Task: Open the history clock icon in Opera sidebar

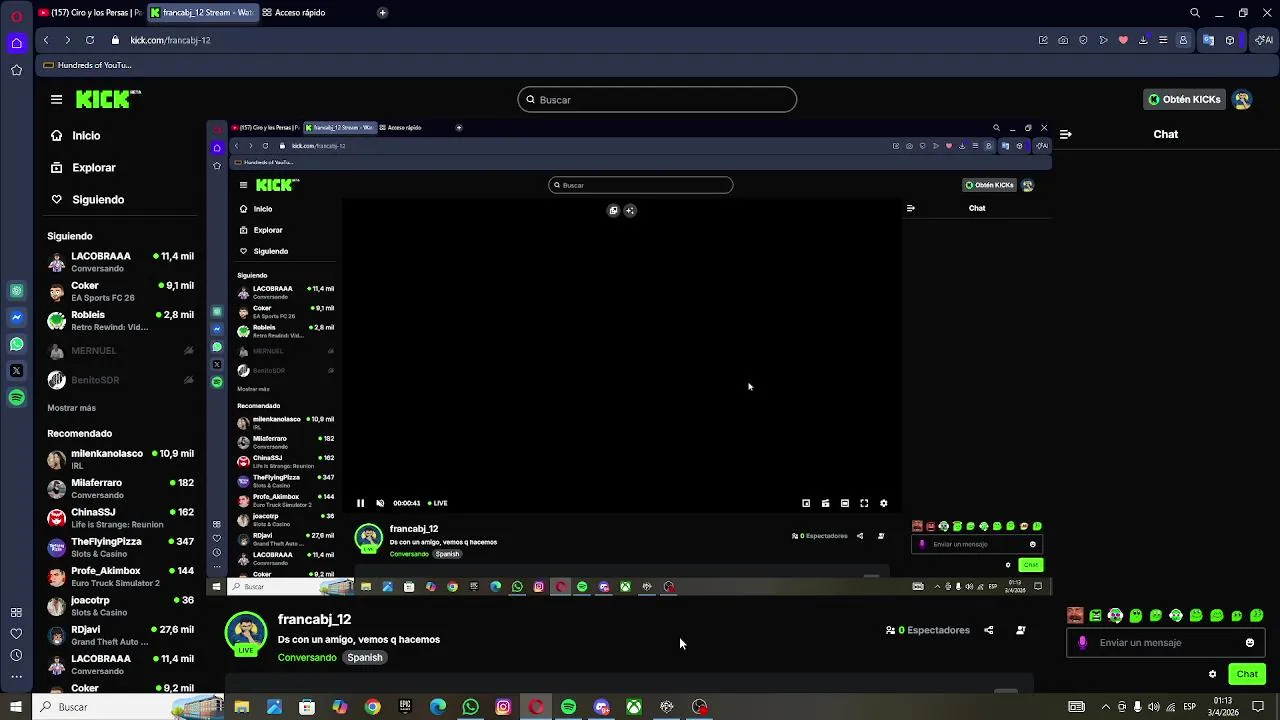Action: click(x=16, y=655)
